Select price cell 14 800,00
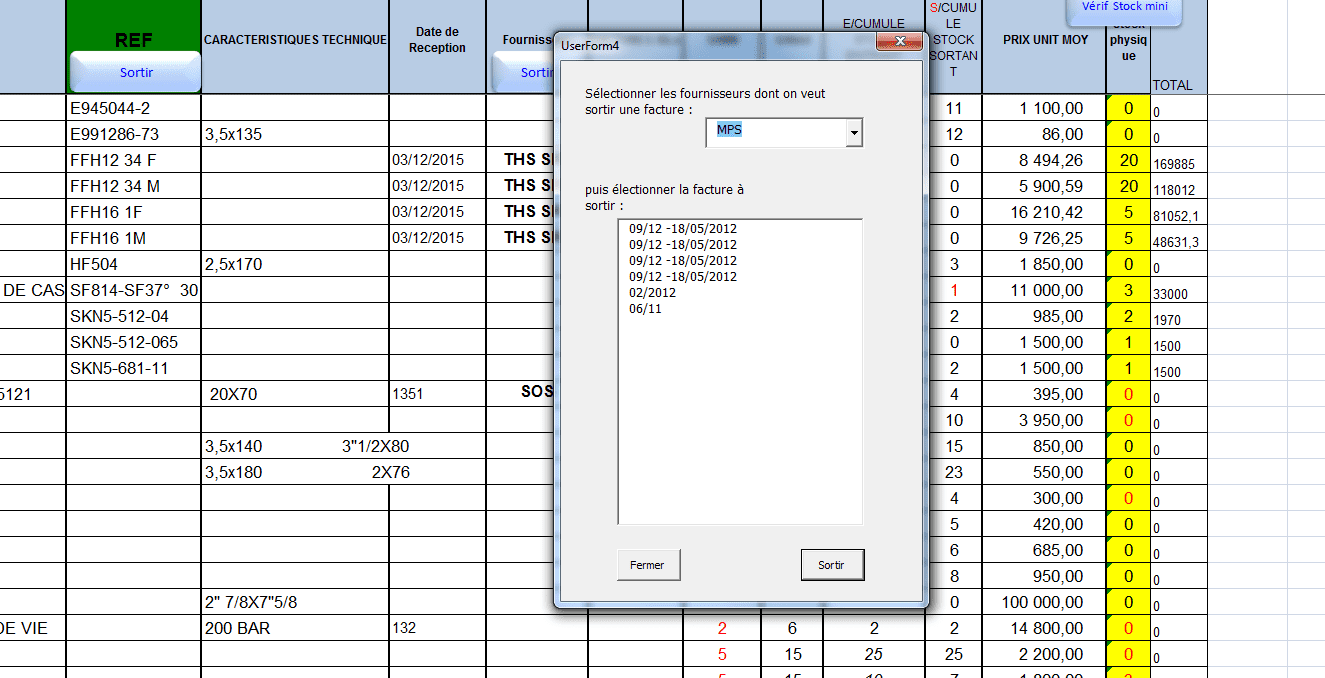 pos(1045,628)
